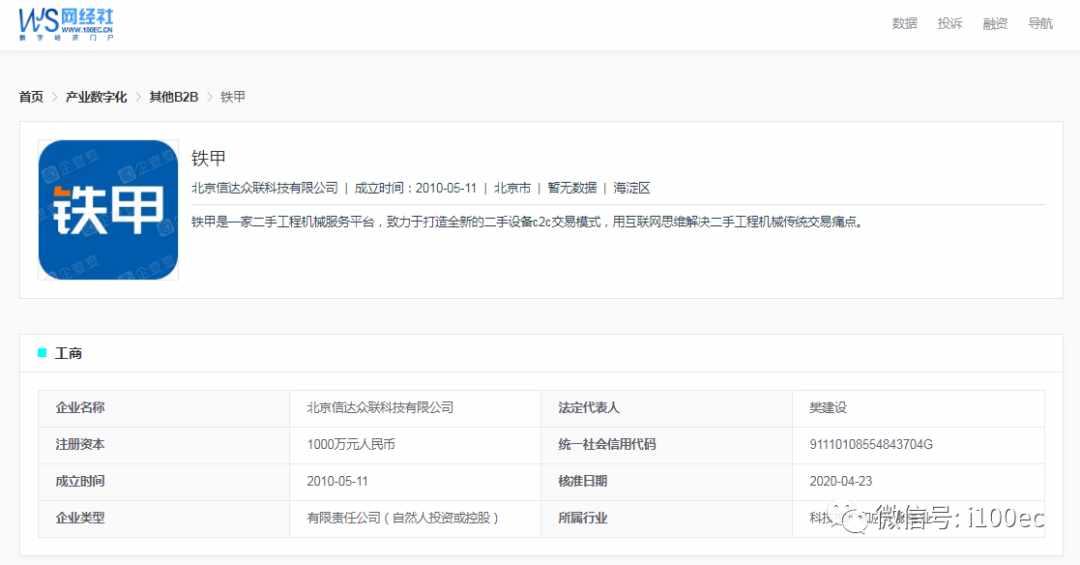
Task: Go to 首页 via breadcrumb
Action: [31, 97]
